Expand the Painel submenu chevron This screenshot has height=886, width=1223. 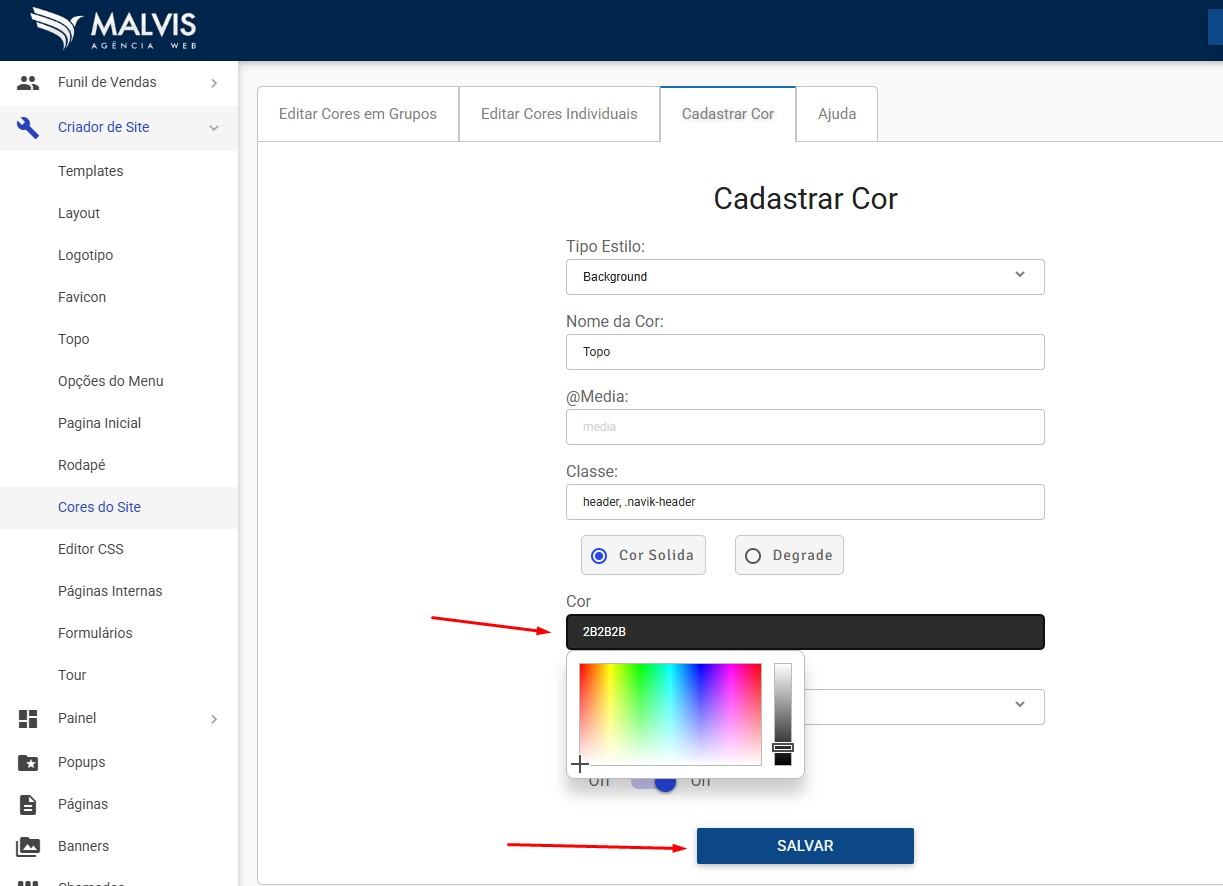click(x=214, y=718)
